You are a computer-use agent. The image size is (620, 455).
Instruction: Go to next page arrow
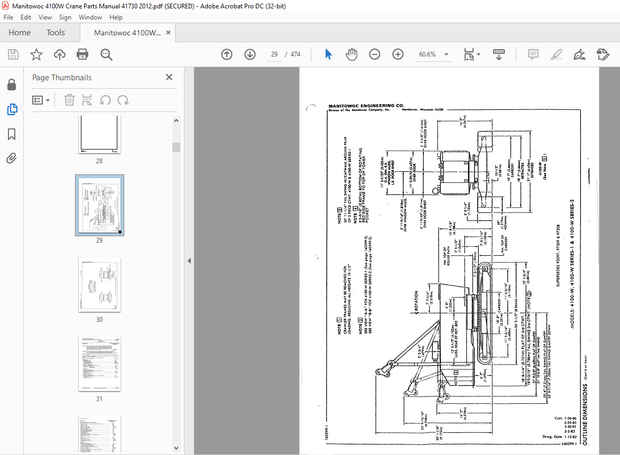250,54
